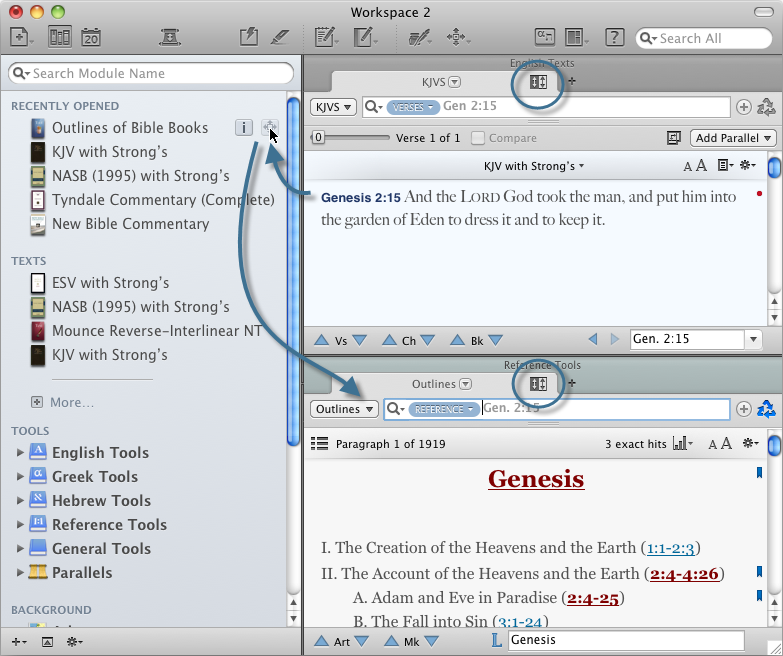Toggle the REFERENCE search mode pill
The width and height of the screenshot is (783, 656).
click(x=442, y=409)
